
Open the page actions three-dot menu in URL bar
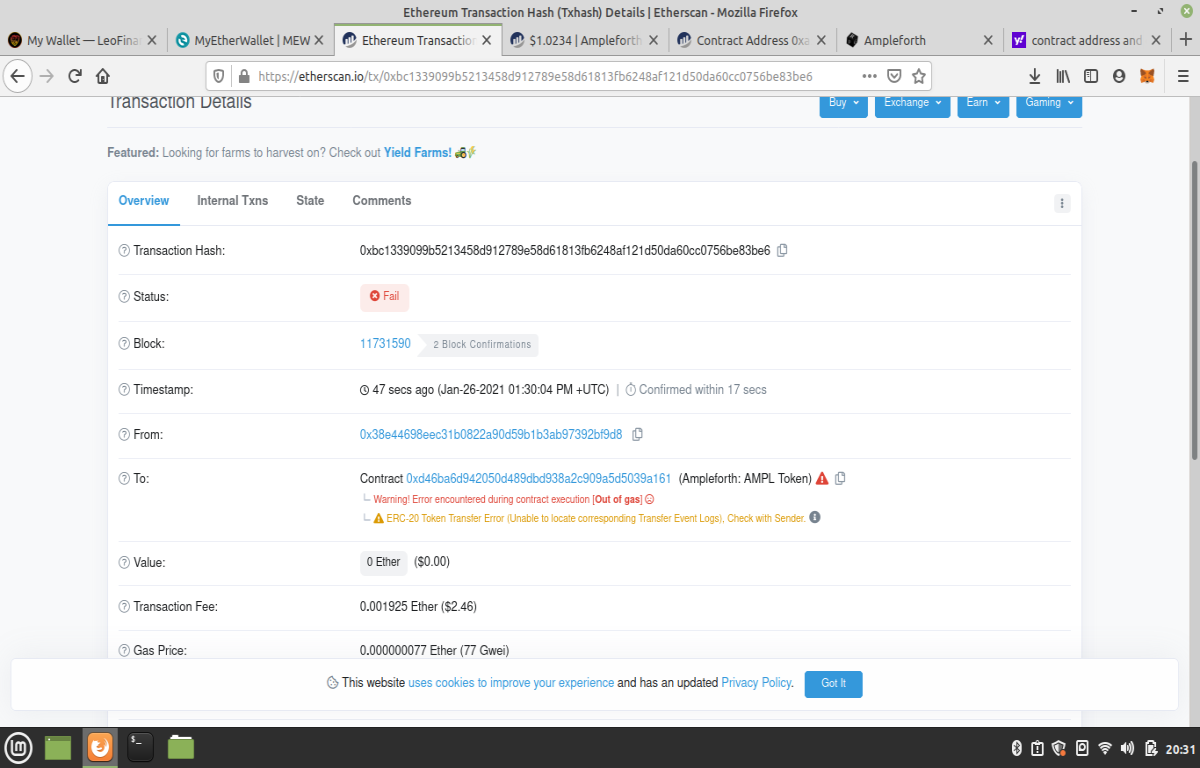869,76
